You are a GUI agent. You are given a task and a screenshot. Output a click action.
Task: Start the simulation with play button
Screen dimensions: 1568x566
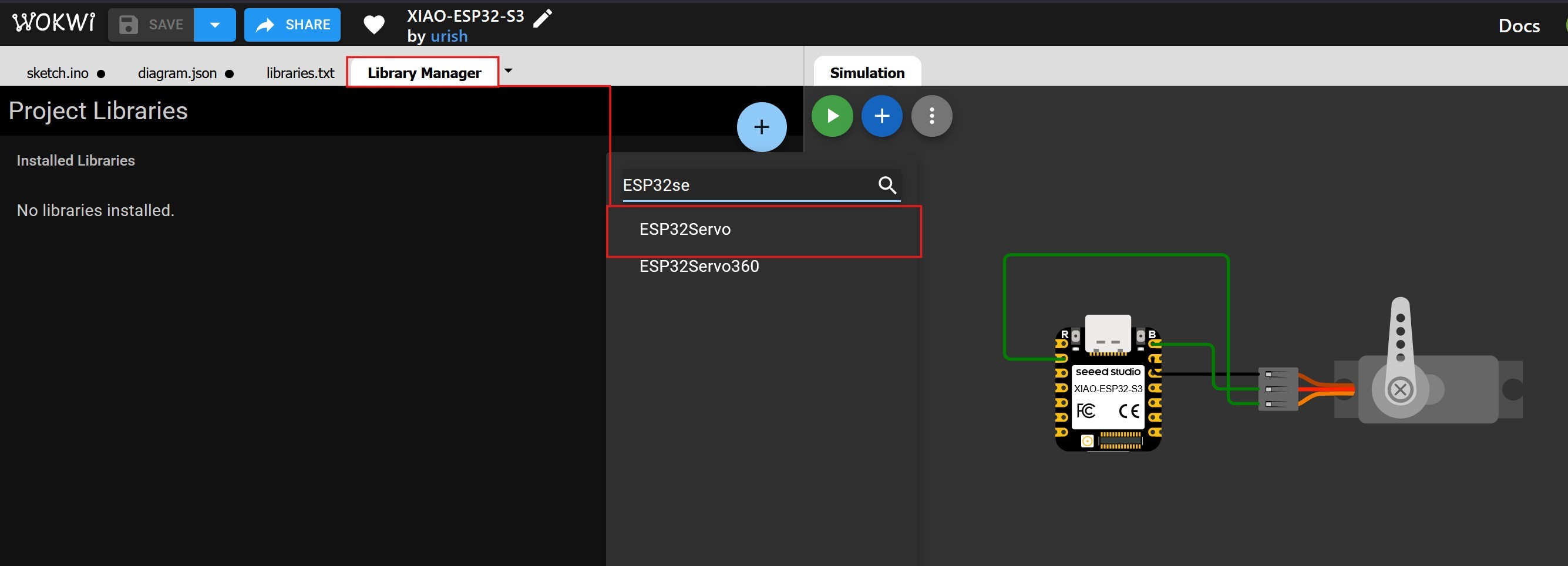click(832, 116)
